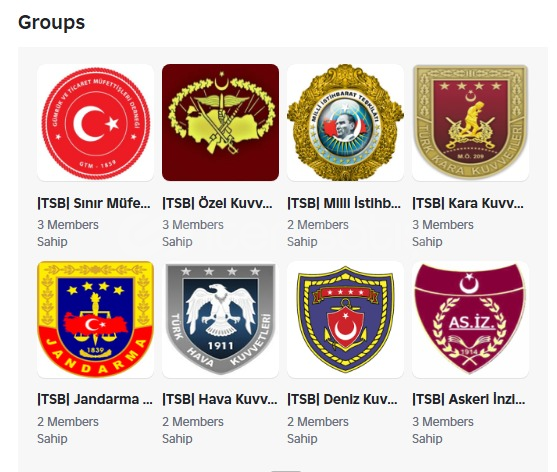Click 2 Members under Milli İstihbarat group
The width and height of the screenshot is (557, 472).
point(318,225)
